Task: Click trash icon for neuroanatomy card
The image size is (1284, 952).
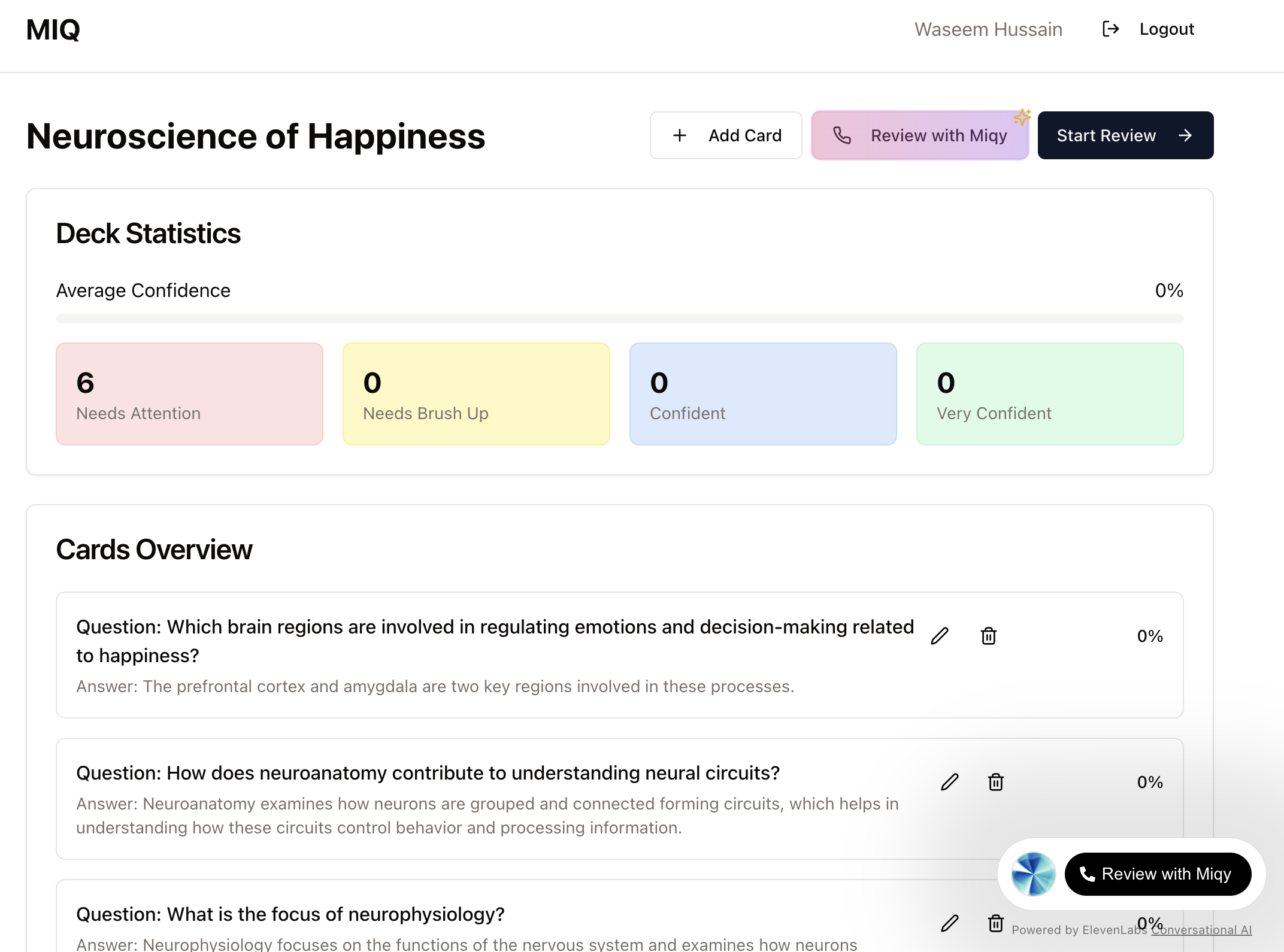Action: tap(996, 782)
